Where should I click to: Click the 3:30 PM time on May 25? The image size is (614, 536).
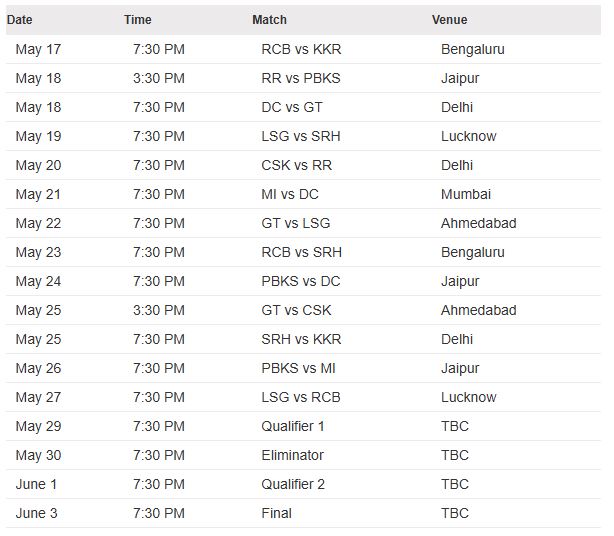coord(159,310)
